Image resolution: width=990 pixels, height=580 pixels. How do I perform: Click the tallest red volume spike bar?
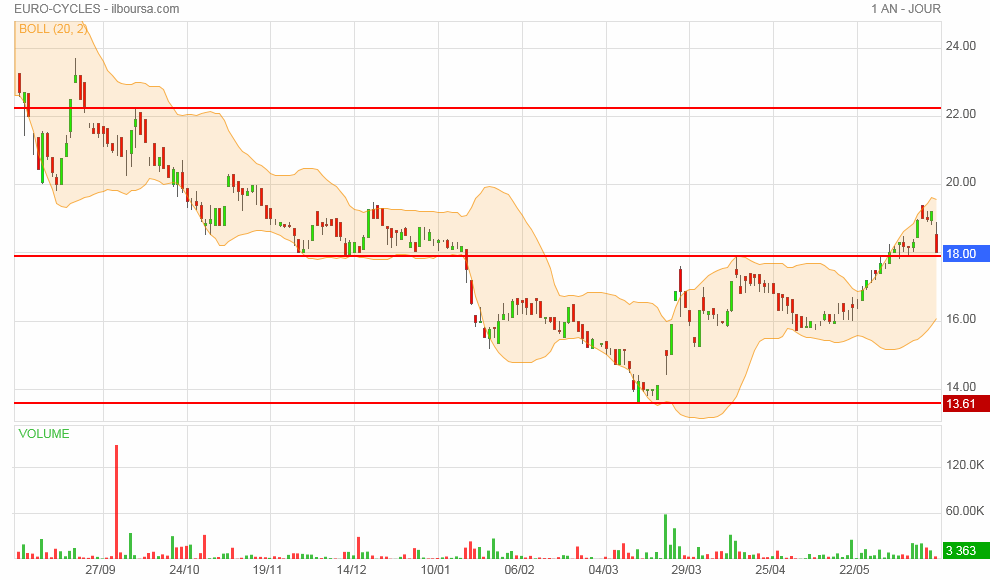coord(116,502)
